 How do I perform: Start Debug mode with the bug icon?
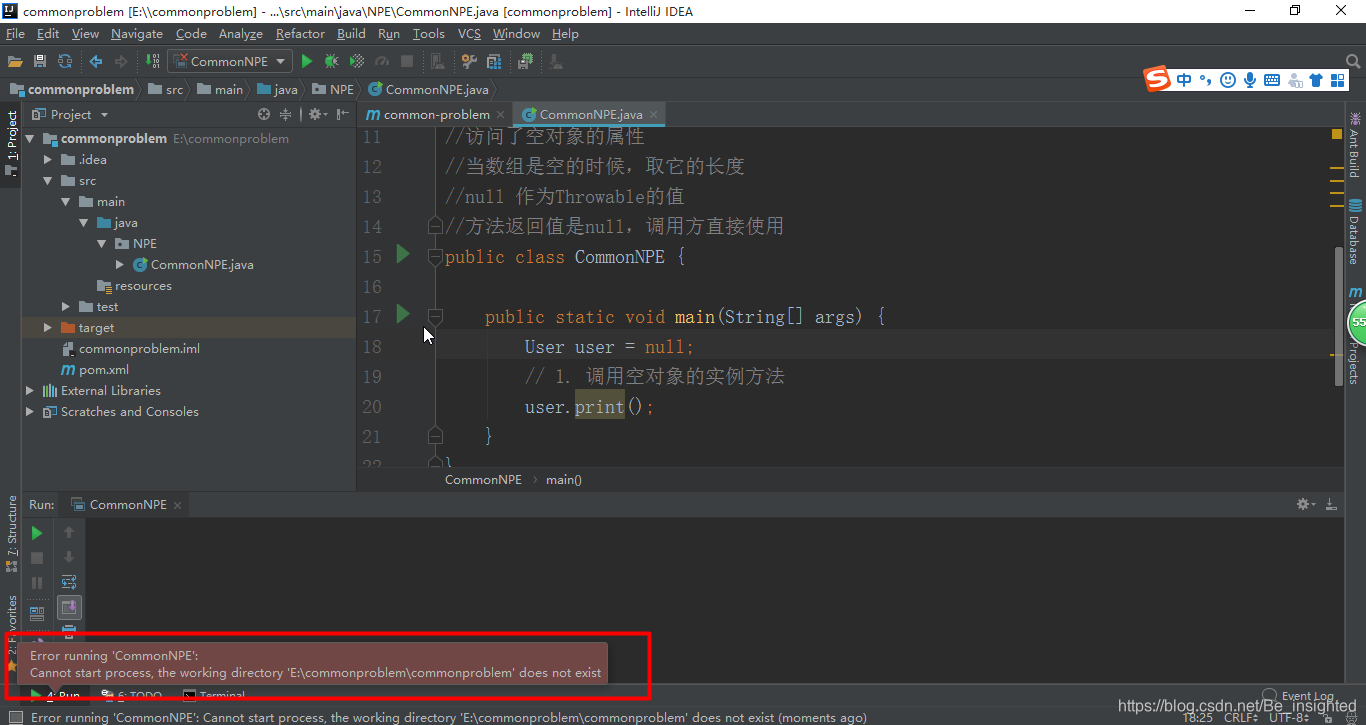[331, 61]
